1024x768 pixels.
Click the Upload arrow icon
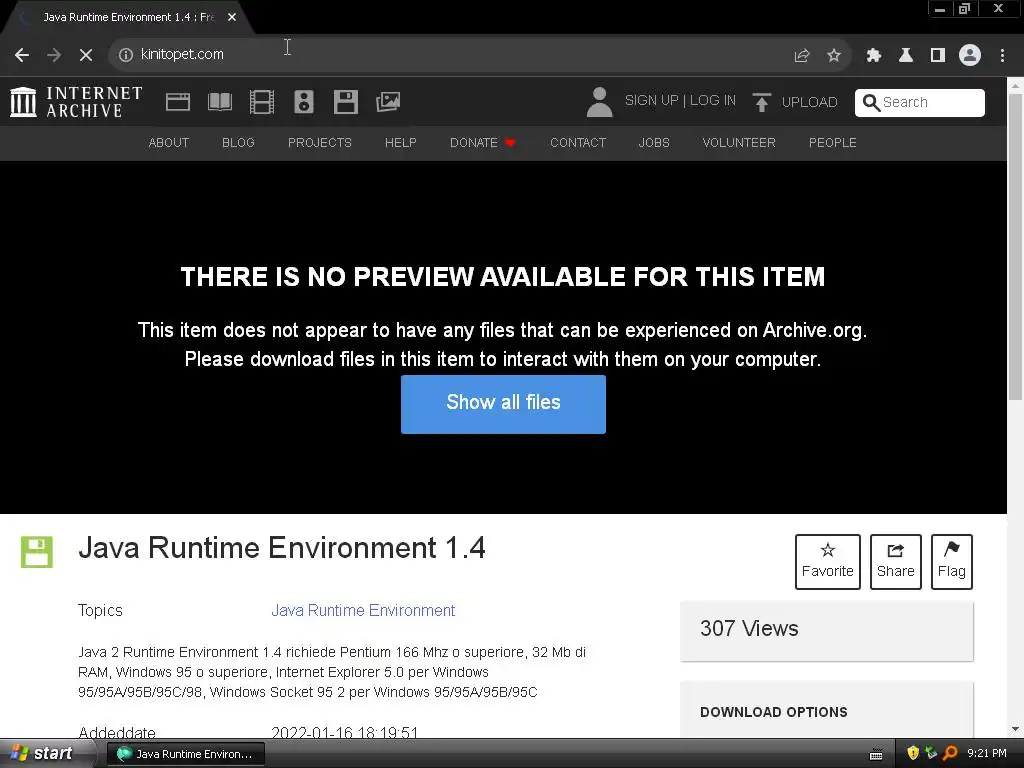[761, 102]
